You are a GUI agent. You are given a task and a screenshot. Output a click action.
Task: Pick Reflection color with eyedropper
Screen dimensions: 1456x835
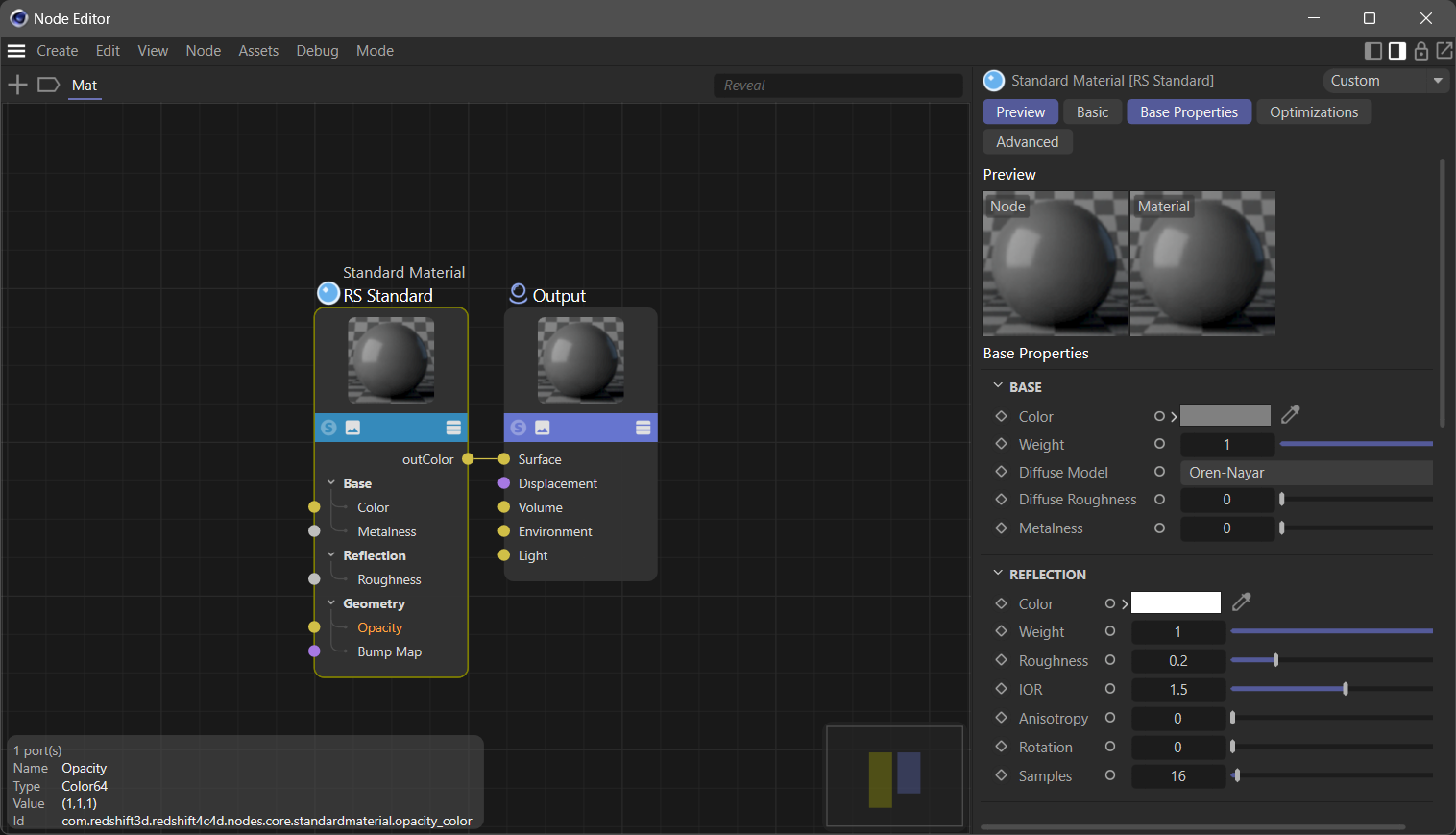[x=1242, y=602]
